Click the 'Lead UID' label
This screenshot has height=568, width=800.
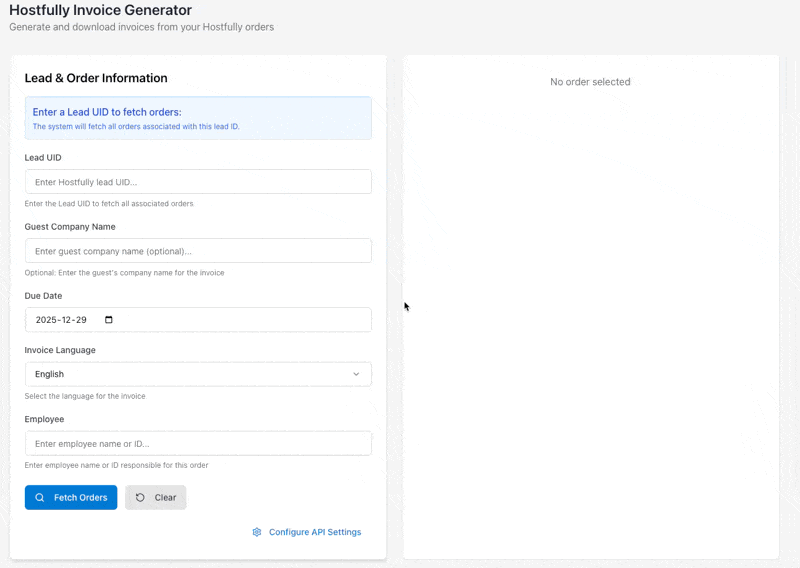coord(43,158)
